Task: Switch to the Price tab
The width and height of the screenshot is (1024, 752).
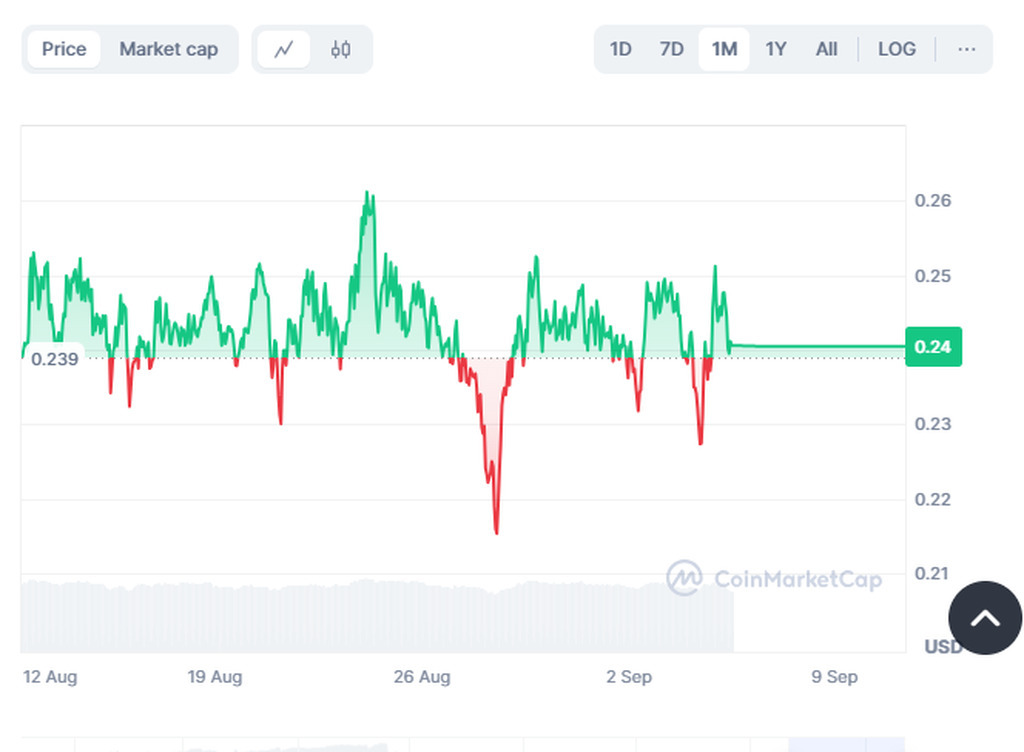Action: point(64,49)
